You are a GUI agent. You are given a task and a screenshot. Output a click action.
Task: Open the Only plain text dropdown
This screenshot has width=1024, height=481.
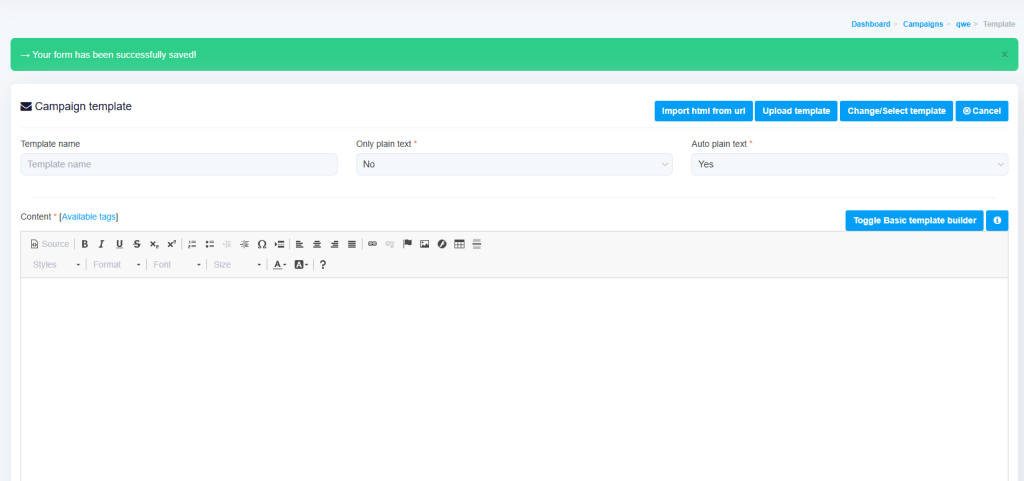(x=514, y=164)
